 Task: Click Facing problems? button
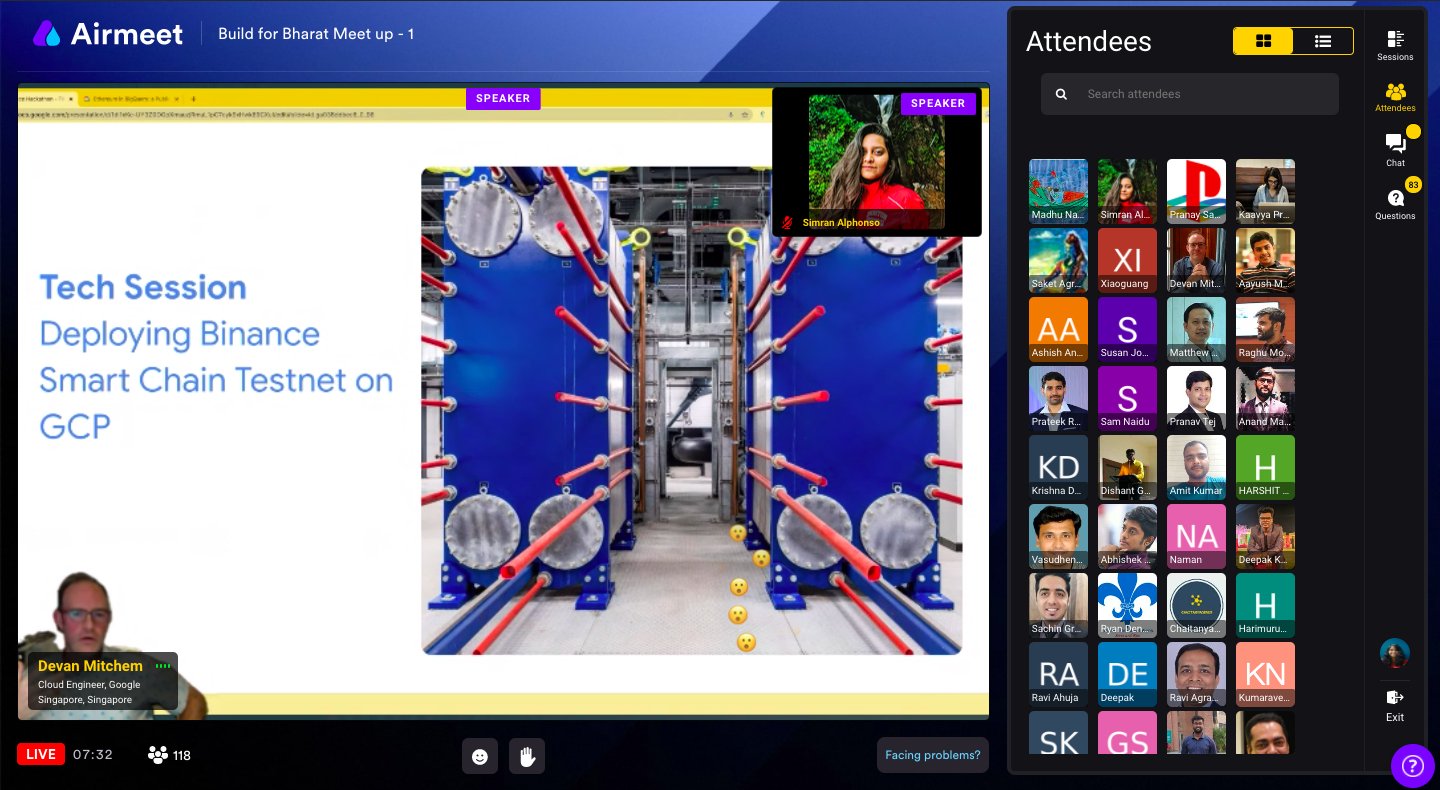click(933, 755)
